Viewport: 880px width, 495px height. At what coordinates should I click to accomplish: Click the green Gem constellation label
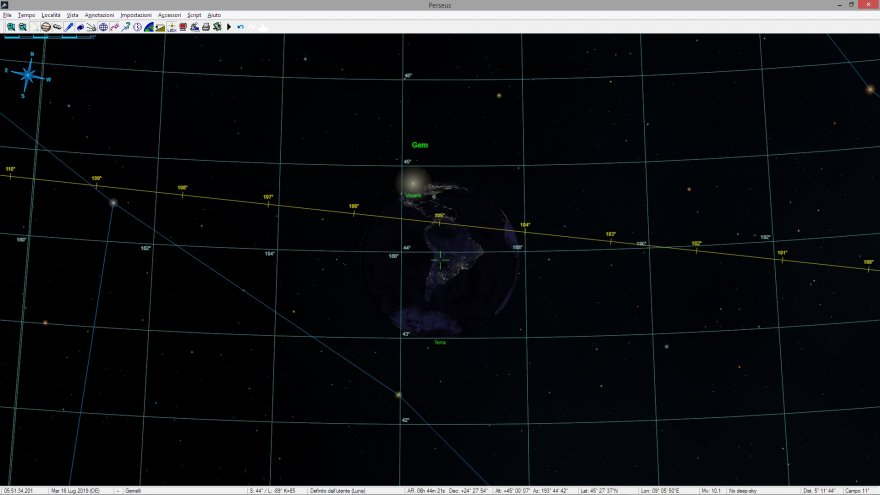pyautogui.click(x=419, y=145)
